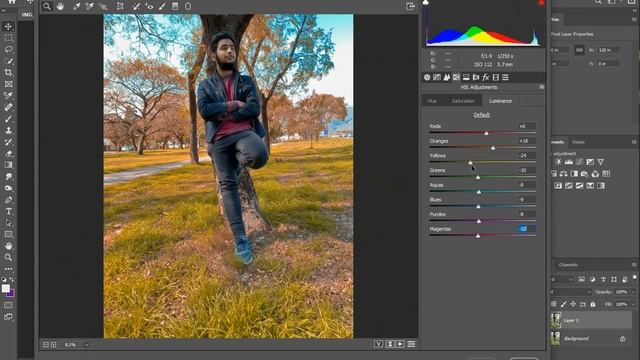
Task: Adjust the Reds luminance slider handle
Action: [486, 133]
